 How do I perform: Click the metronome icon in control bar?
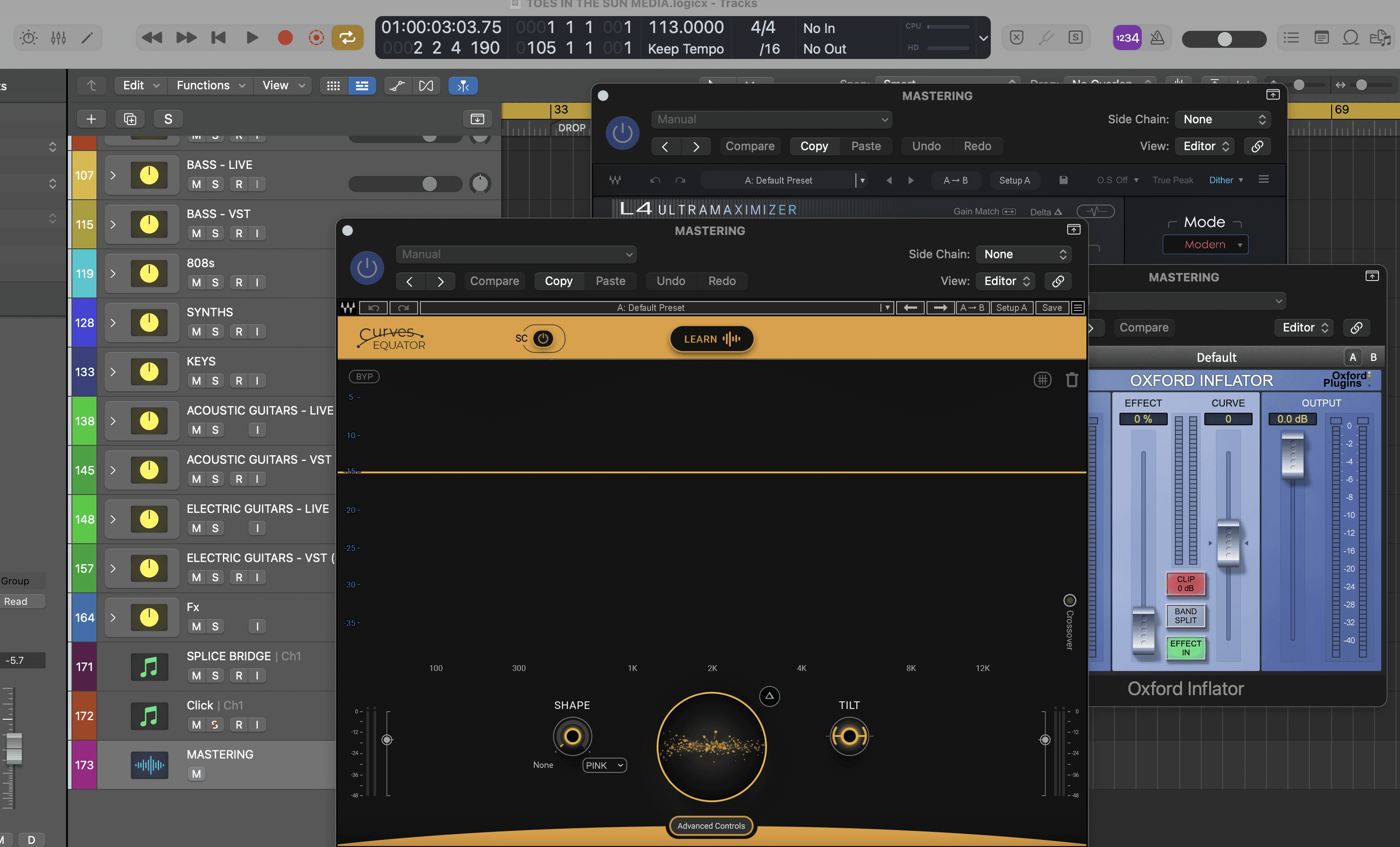coord(1157,38)
